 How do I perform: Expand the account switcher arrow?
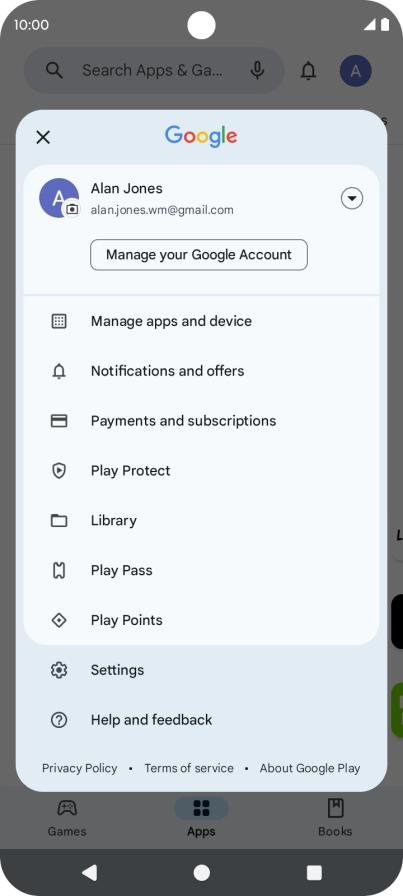pyautogui.click(x=352, y=198)
